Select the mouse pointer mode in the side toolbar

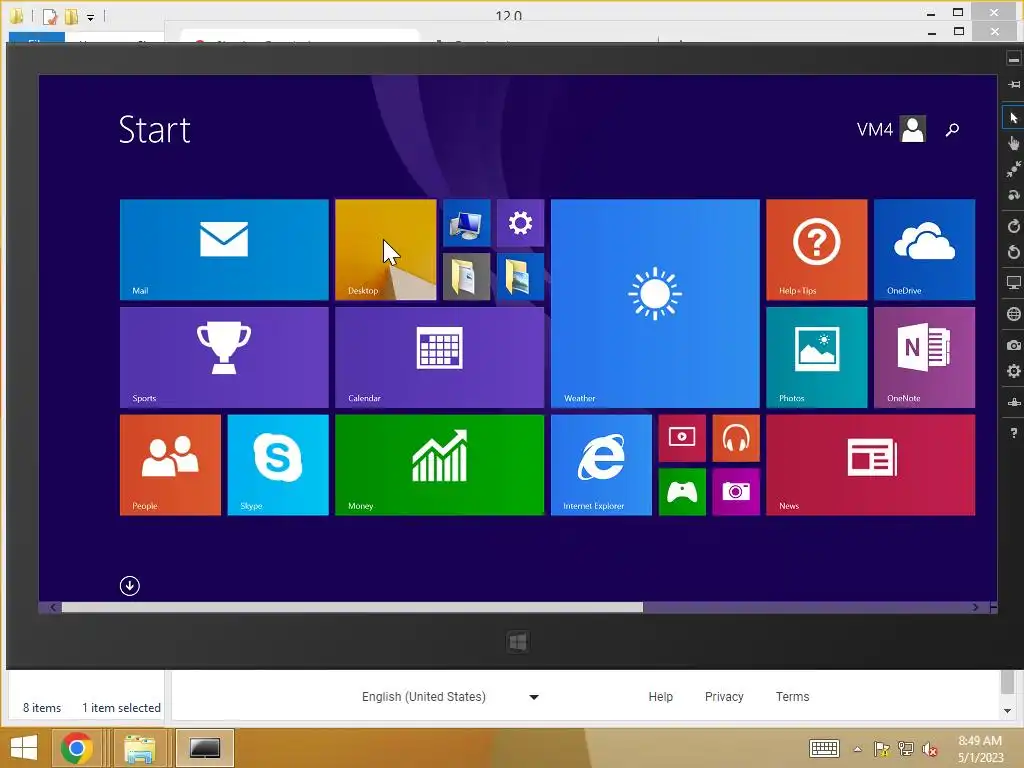[x=1014, y=118]
